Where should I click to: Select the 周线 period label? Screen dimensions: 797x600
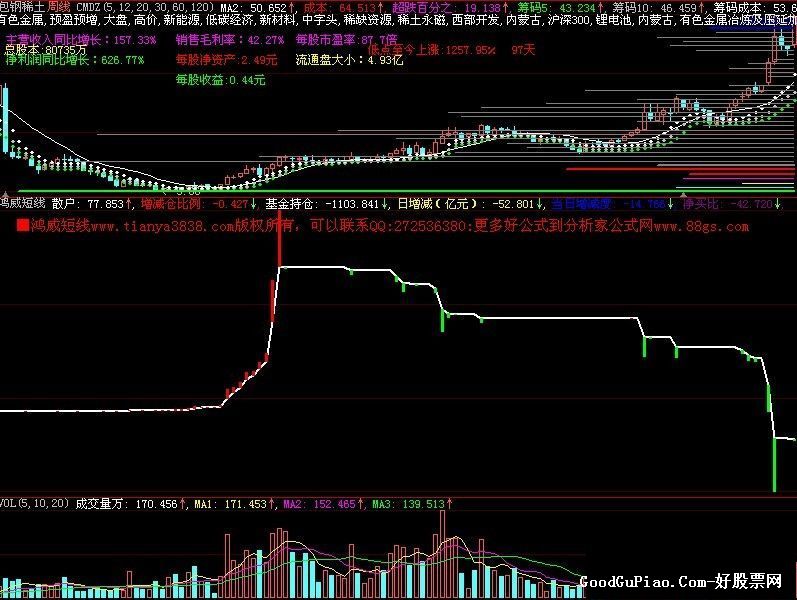58,7
